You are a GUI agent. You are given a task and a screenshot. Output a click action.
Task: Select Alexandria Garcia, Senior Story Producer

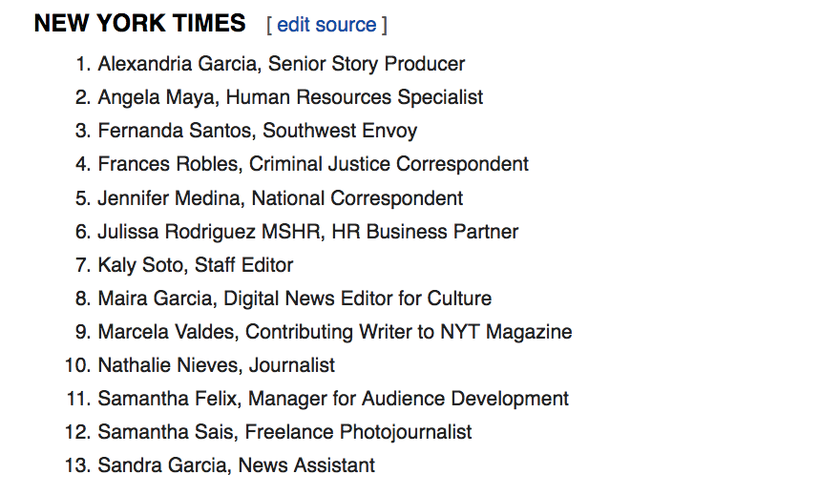tap(281, 64)
